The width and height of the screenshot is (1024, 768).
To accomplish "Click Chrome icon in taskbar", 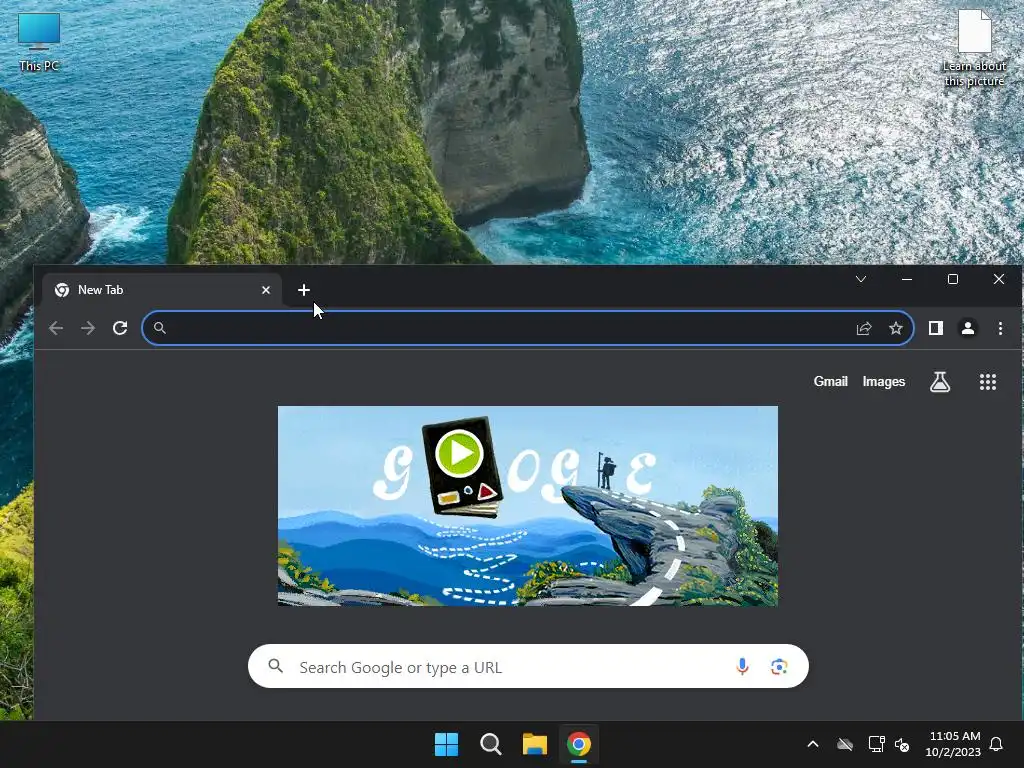I will (x=579, y=744).
